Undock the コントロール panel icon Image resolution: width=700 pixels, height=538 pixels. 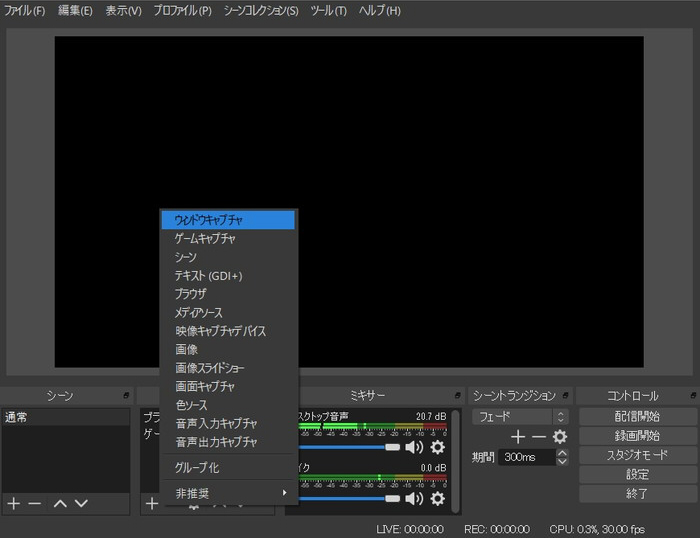click(693, 396)
